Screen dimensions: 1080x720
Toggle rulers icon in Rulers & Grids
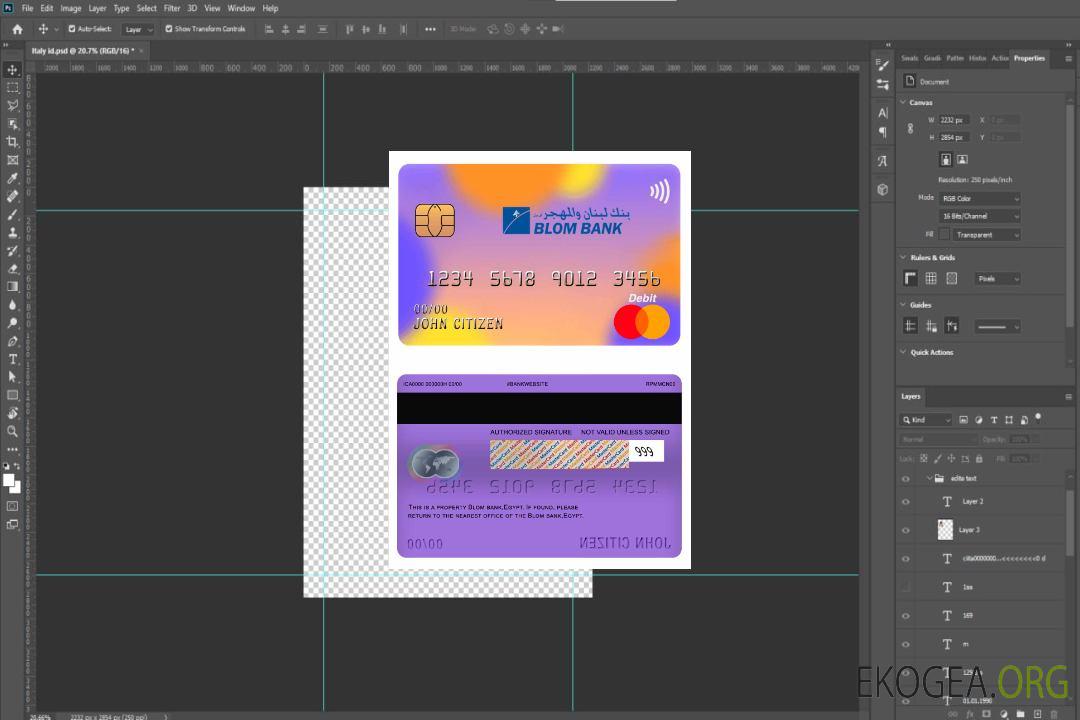[910, 278]
